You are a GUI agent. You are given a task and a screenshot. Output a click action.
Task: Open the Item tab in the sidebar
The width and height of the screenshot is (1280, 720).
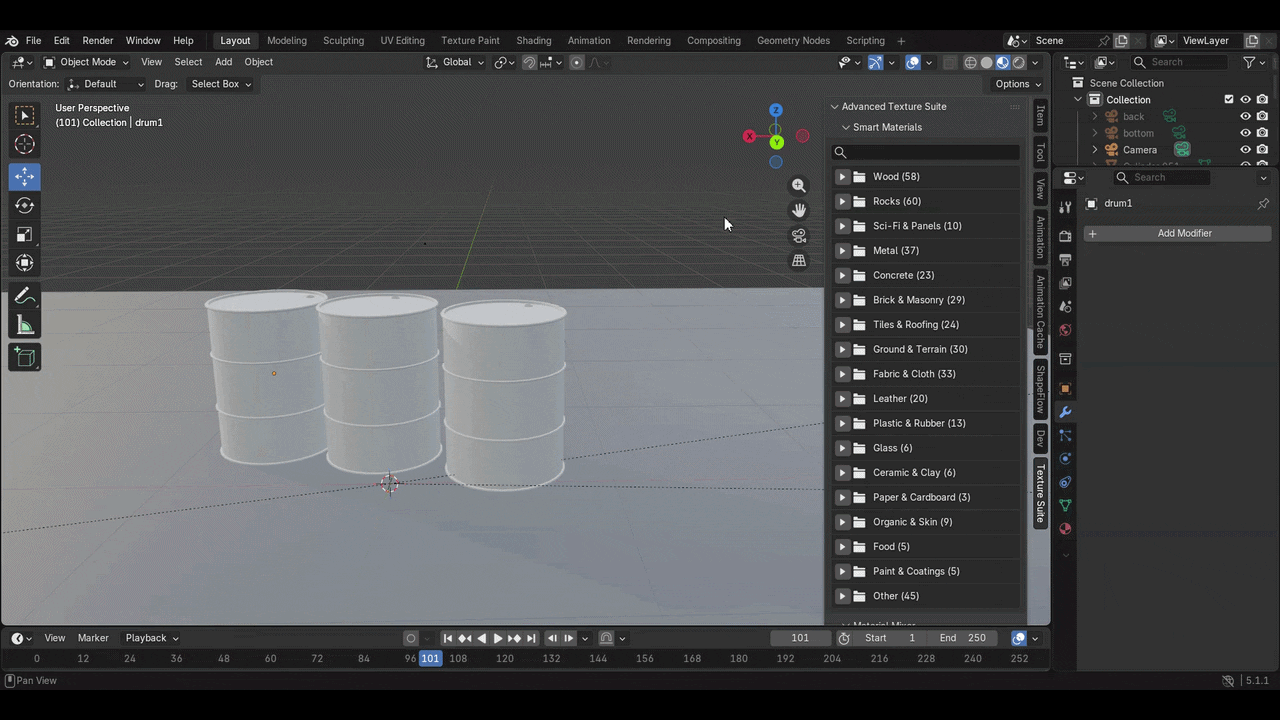(x=1040, y=117)
